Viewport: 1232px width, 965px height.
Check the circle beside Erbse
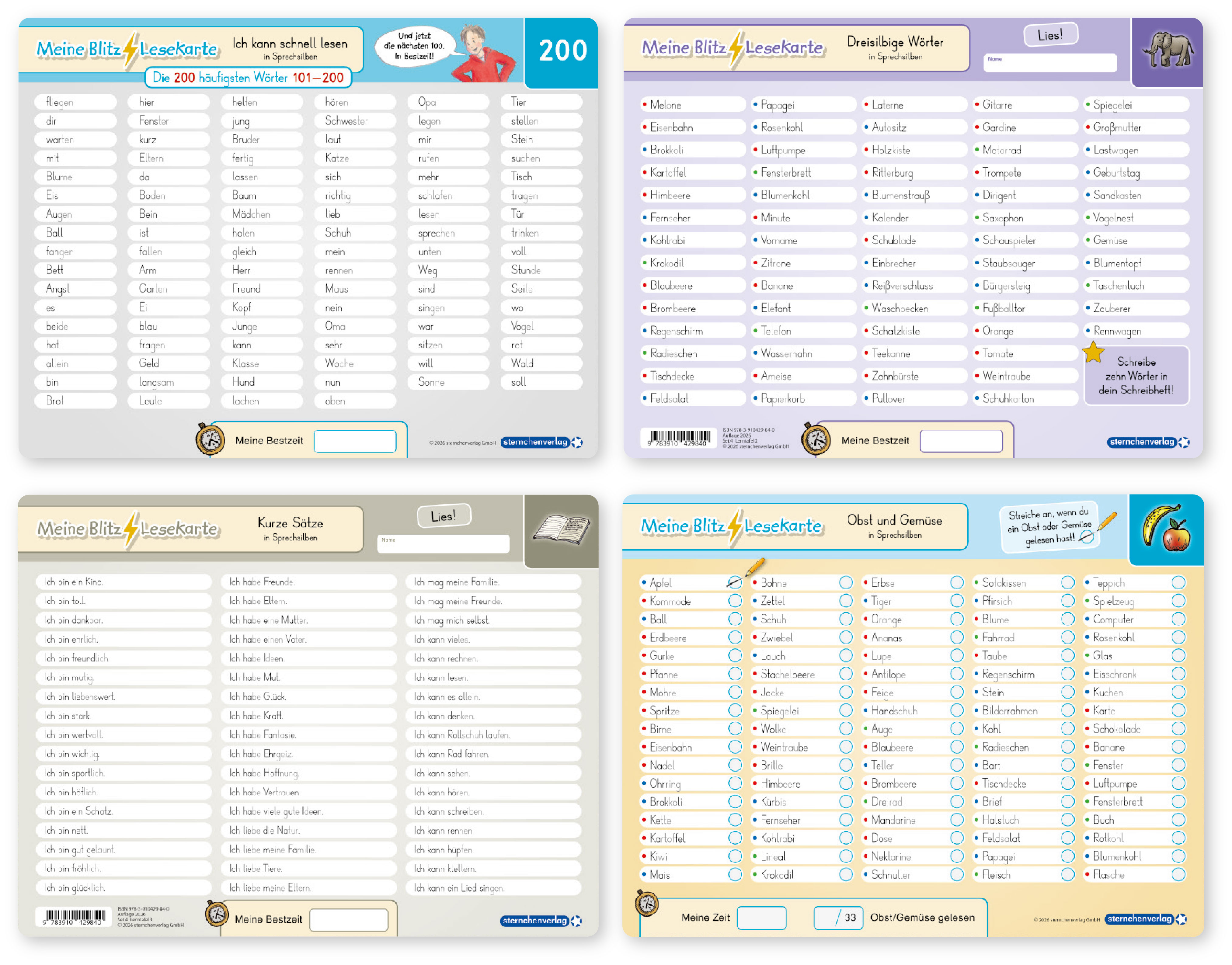pyautogui.click(x=956, y=582)
